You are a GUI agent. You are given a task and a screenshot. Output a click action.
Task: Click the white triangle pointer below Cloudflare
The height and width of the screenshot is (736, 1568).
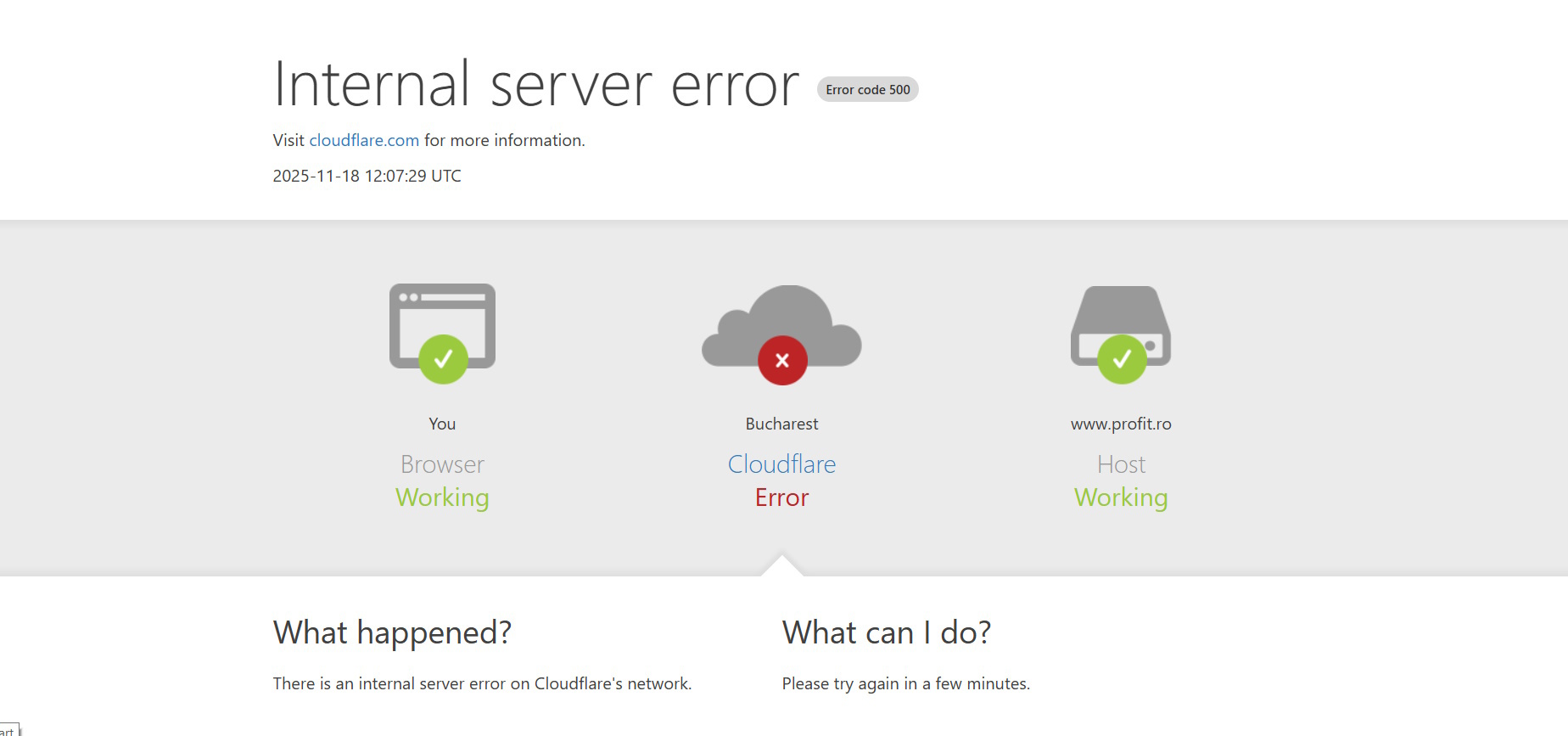781,566
